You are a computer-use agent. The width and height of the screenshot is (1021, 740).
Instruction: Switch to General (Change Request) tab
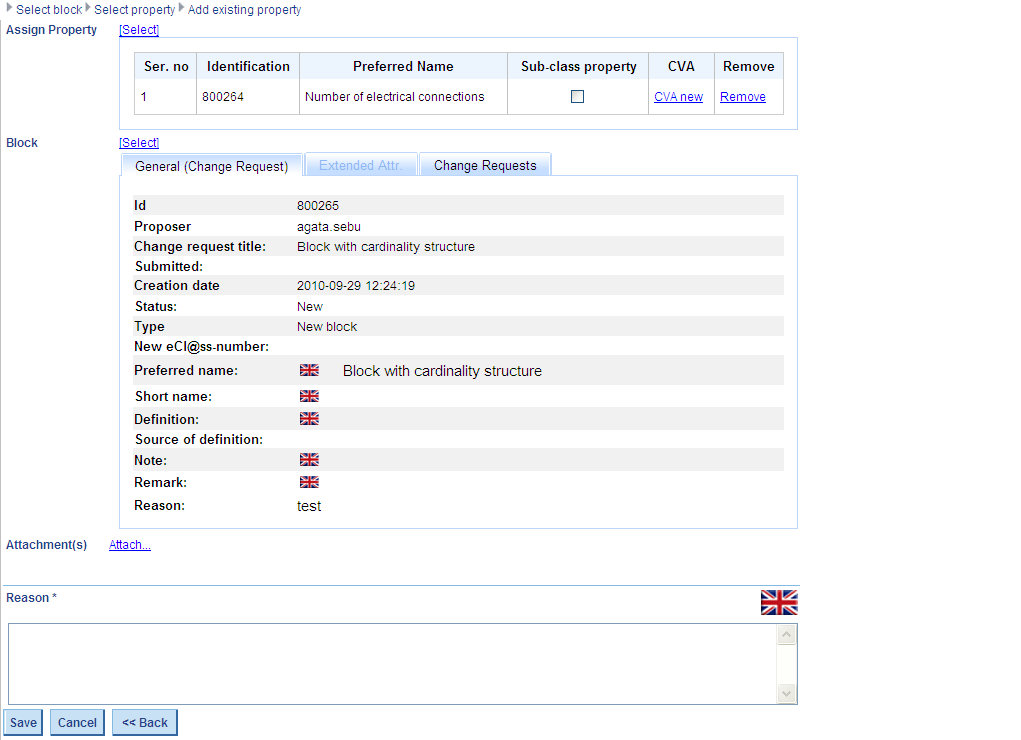click(x=211, y=166)
